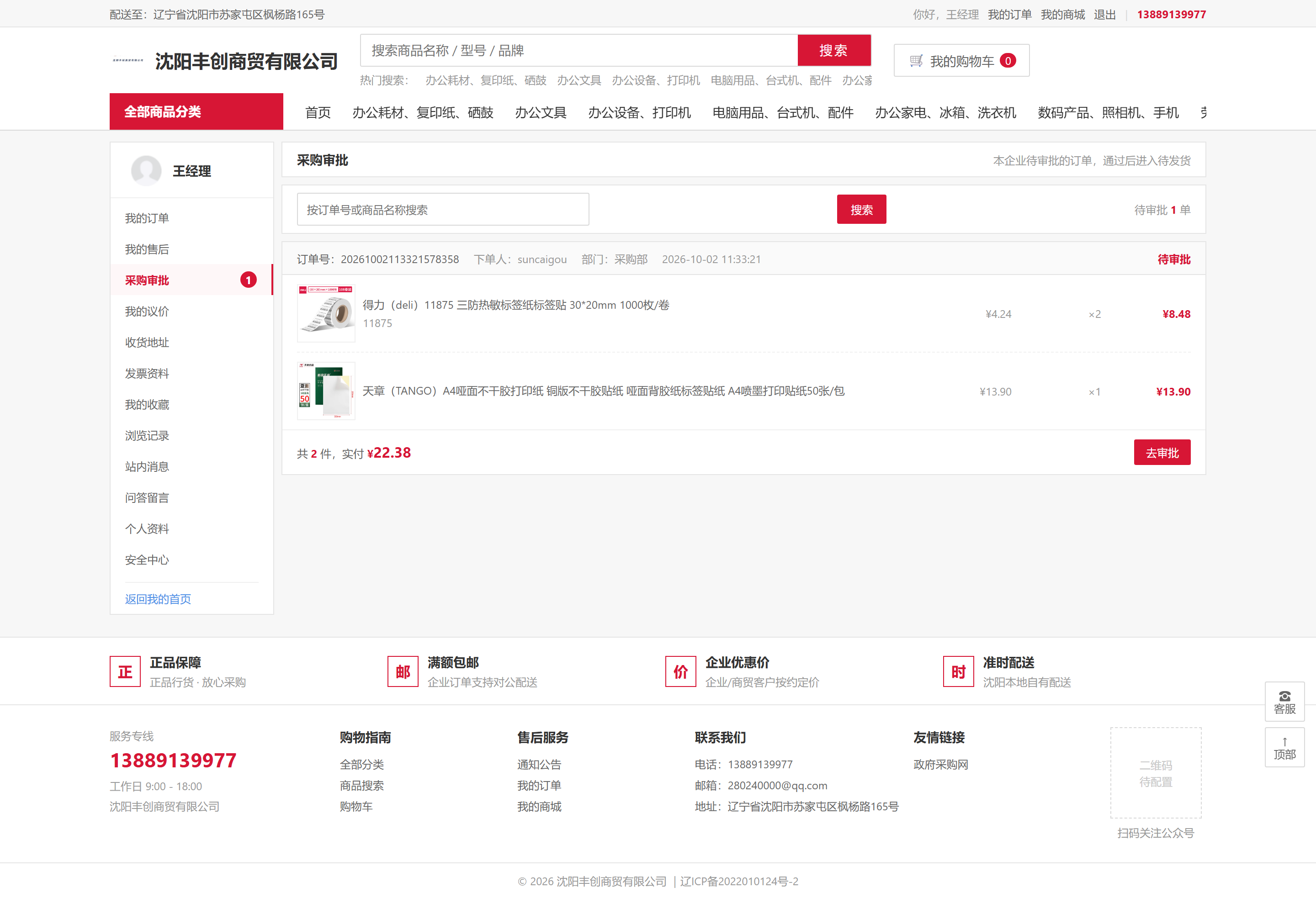Select 安全中心 in sidebar
1316x898 pixels.
(x=191, y=560)
